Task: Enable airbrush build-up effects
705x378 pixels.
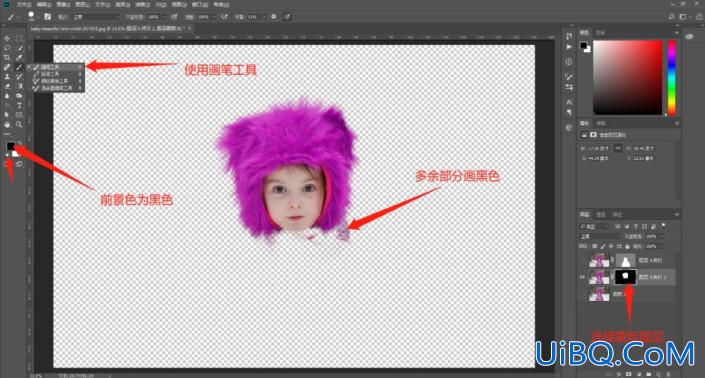Action: [224, 17]
